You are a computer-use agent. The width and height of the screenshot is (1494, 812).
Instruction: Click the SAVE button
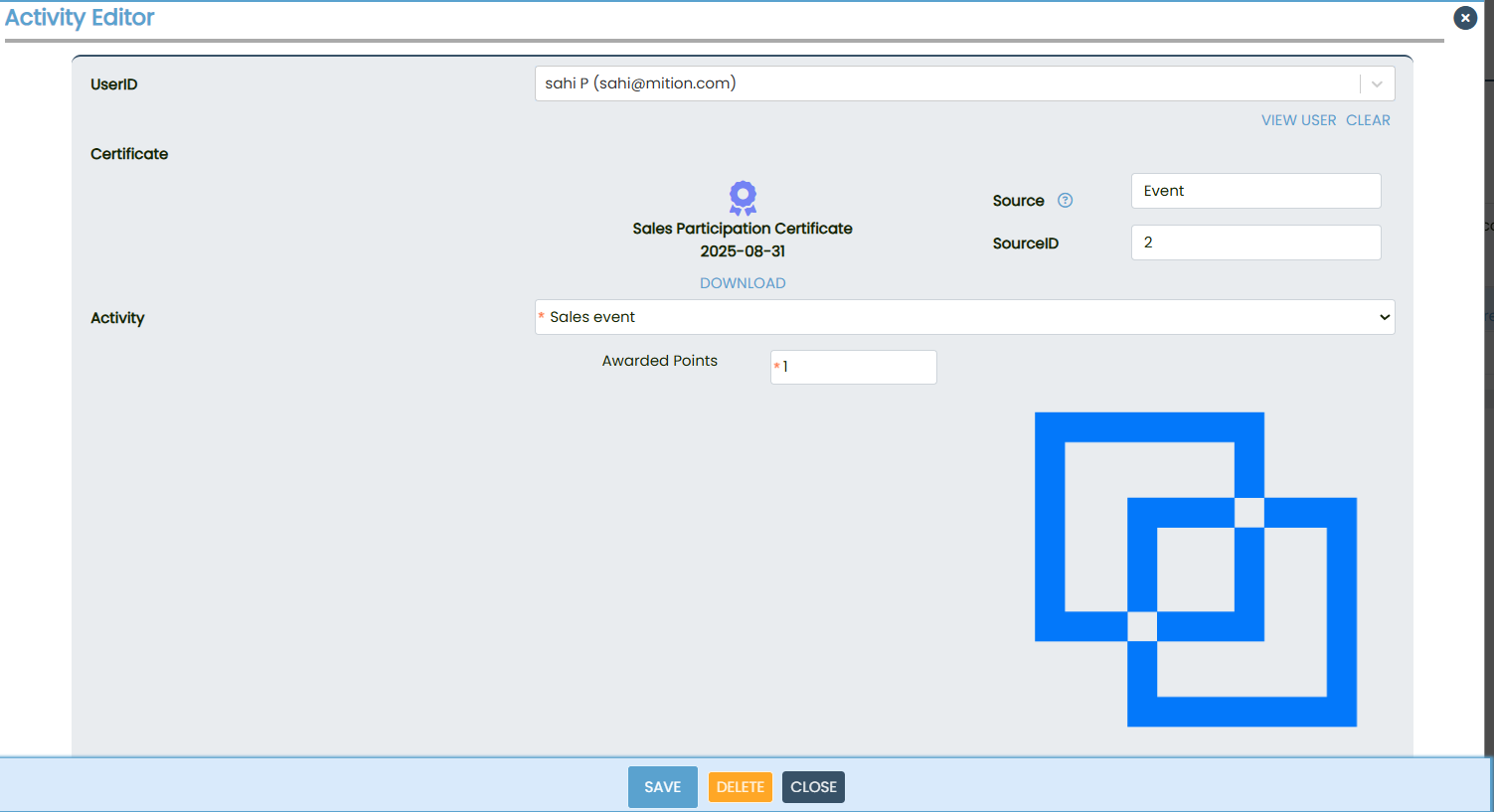click(663, 787)
